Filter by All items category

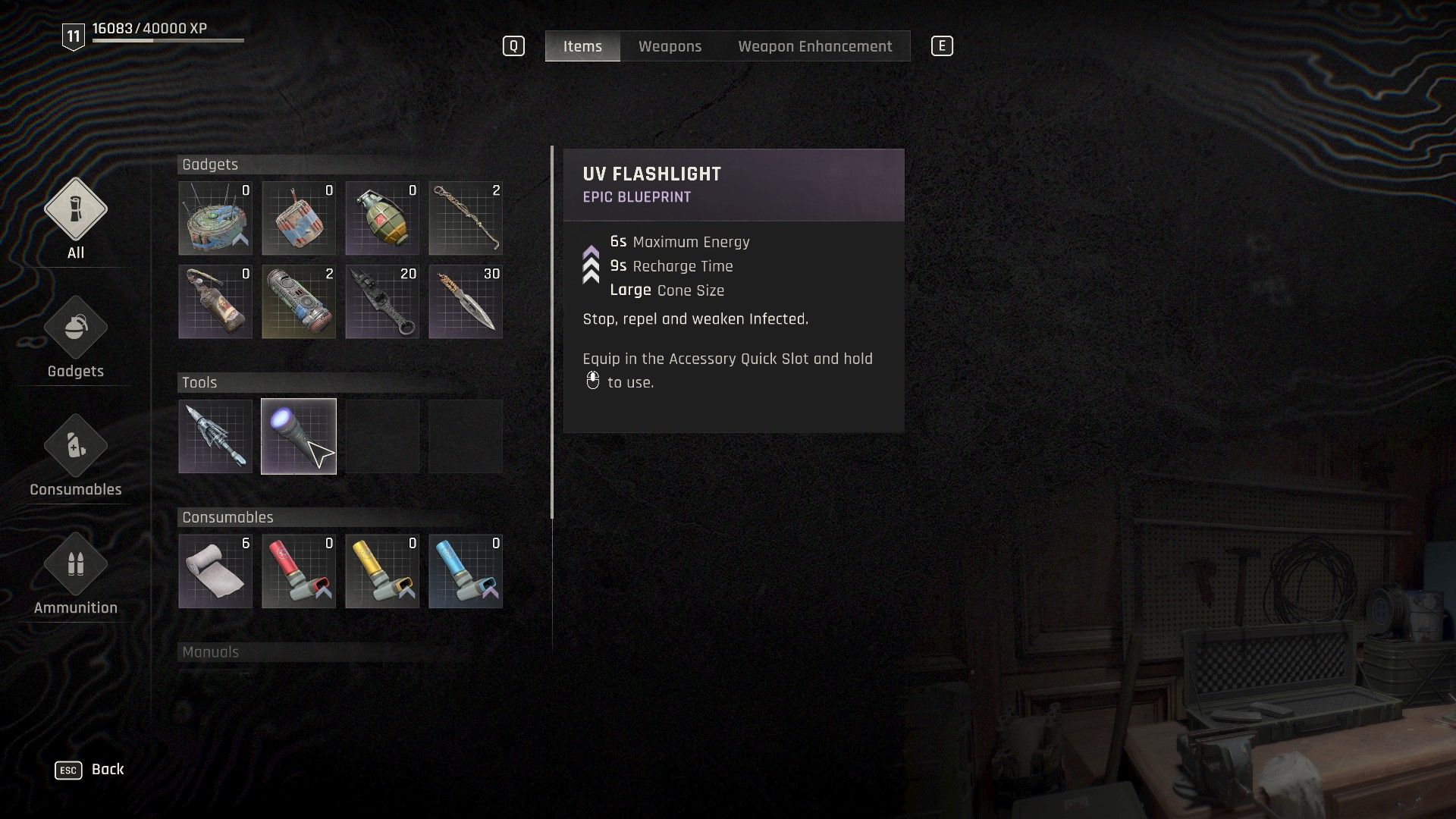click(x=76, y=219)
